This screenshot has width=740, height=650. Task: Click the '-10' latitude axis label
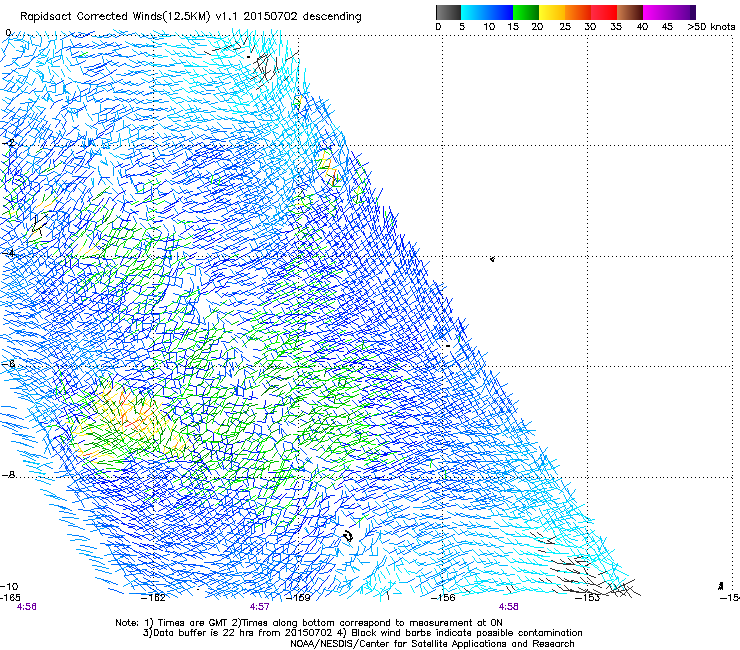pyautogui.click(x=10, y=586)
